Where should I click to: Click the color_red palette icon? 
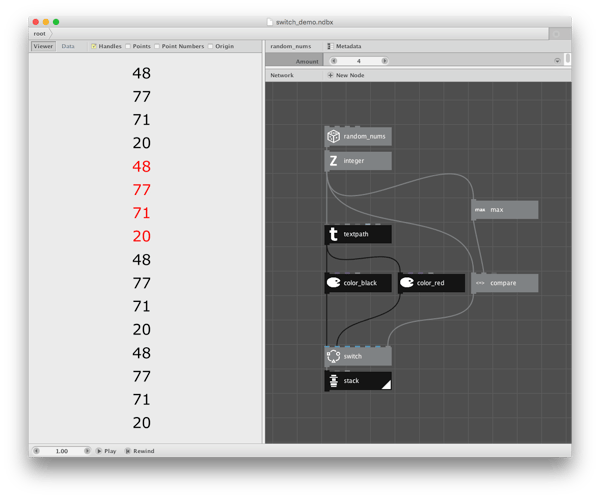coord(406,282)
